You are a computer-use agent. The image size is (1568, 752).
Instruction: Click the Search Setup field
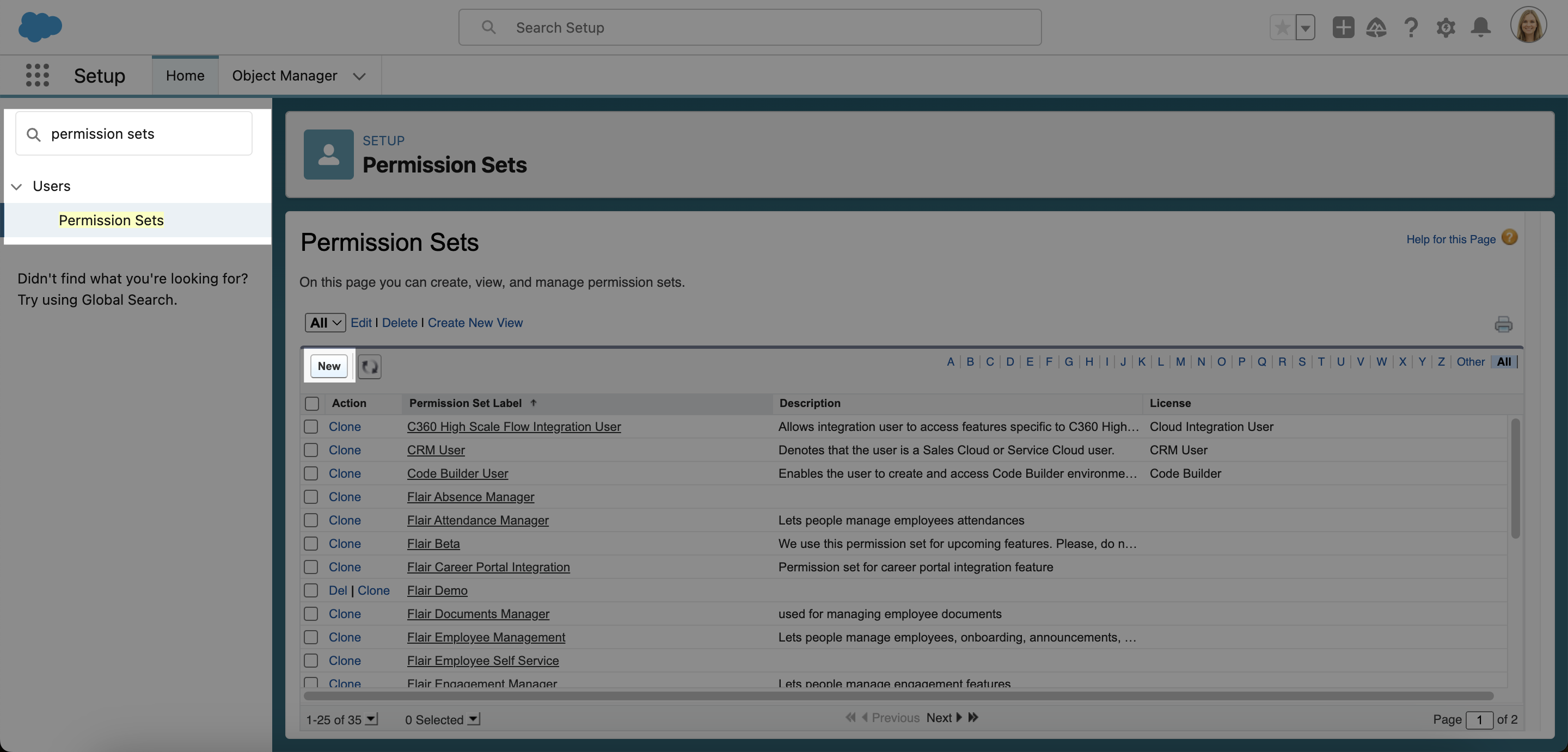click(749, 27)
